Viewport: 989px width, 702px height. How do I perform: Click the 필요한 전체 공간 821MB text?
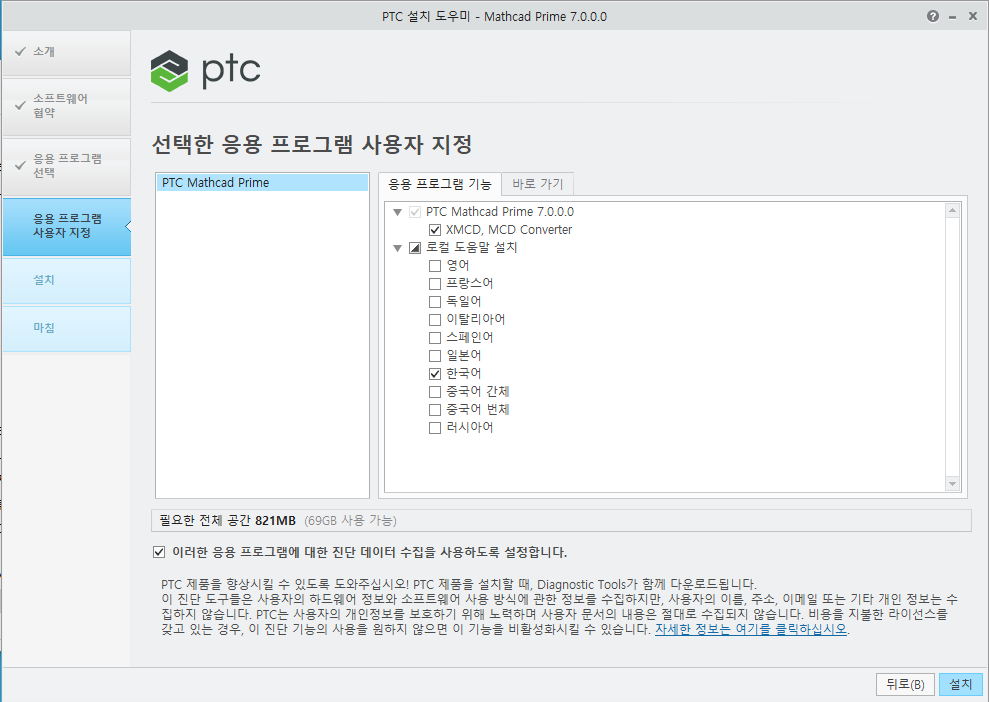[228, 520]
